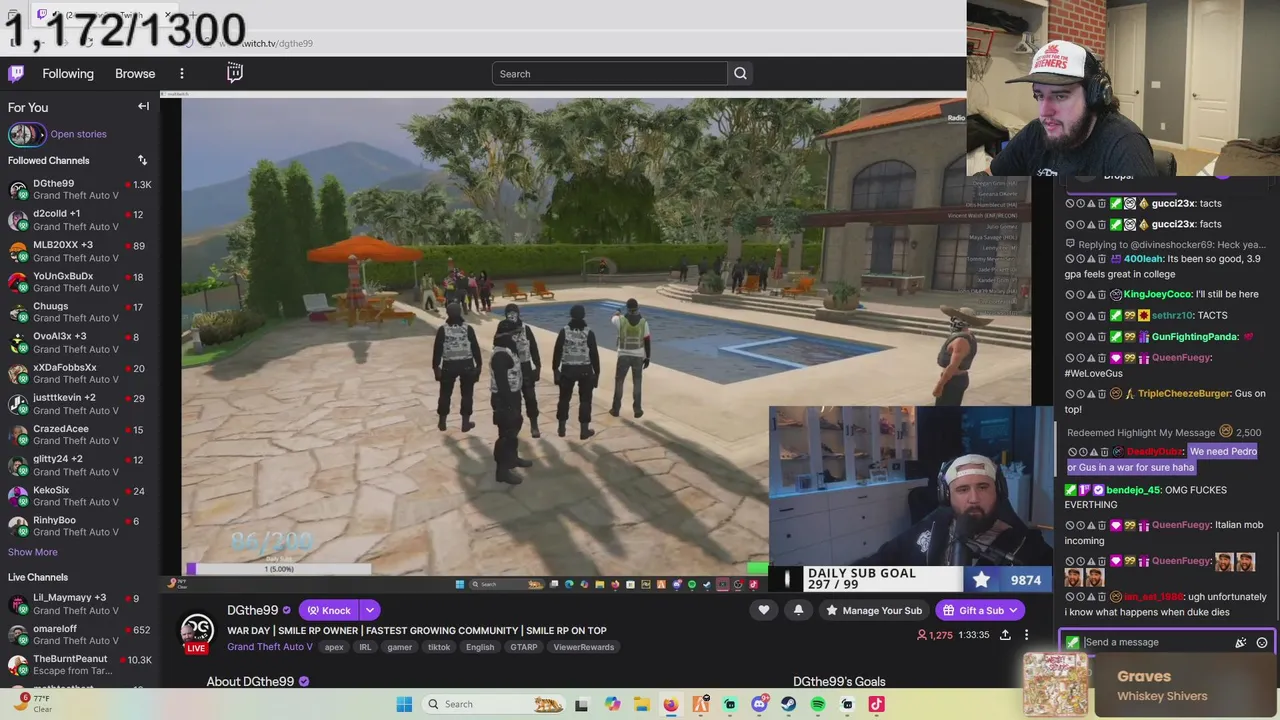Select English language tag
The image size is (1280, 720).
[480, 647]
